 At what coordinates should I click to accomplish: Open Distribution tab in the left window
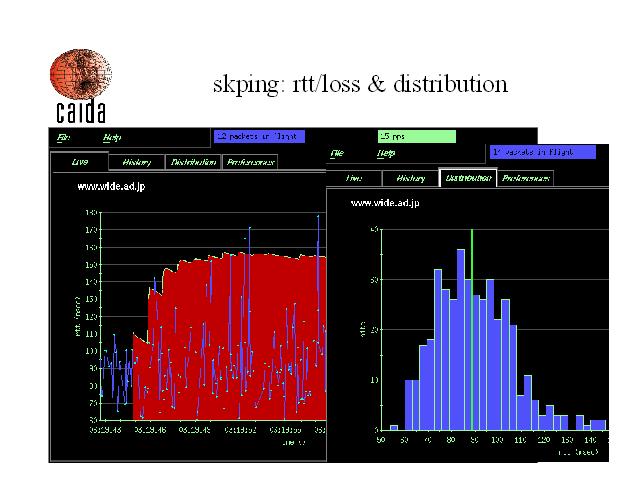192,162
